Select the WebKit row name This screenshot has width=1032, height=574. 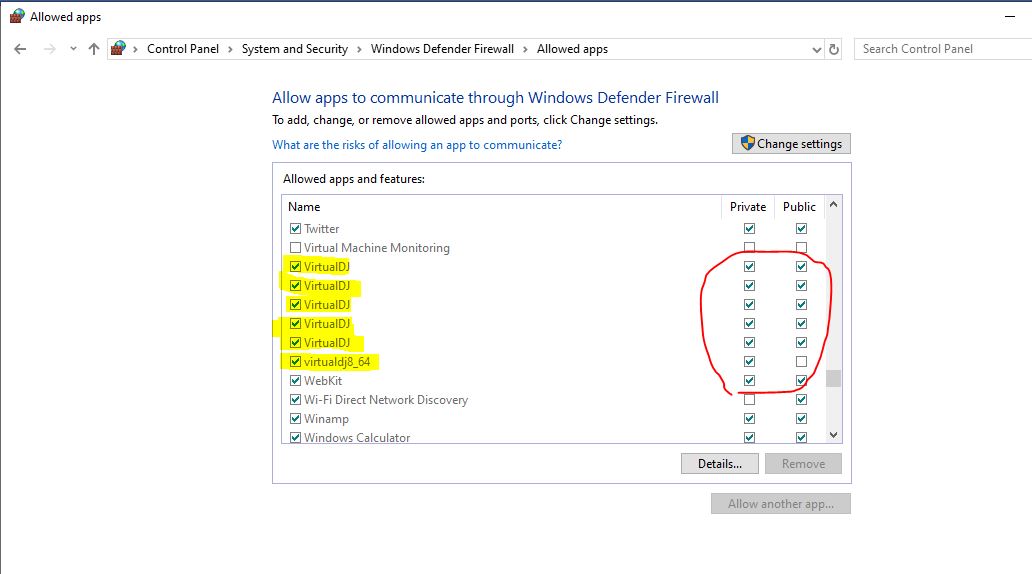[323, 380]
